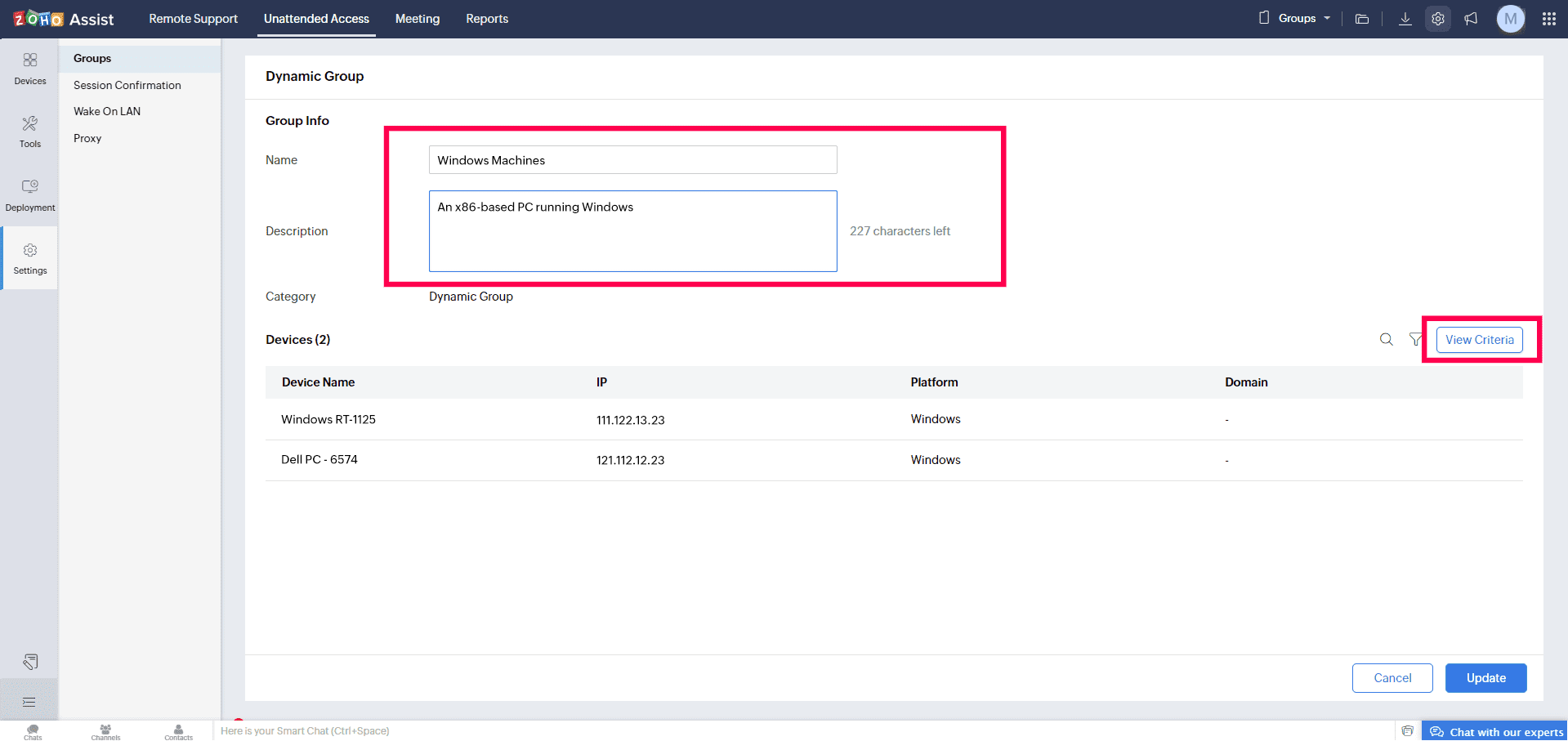Click the settings gear in top bar

[1438, 19]
